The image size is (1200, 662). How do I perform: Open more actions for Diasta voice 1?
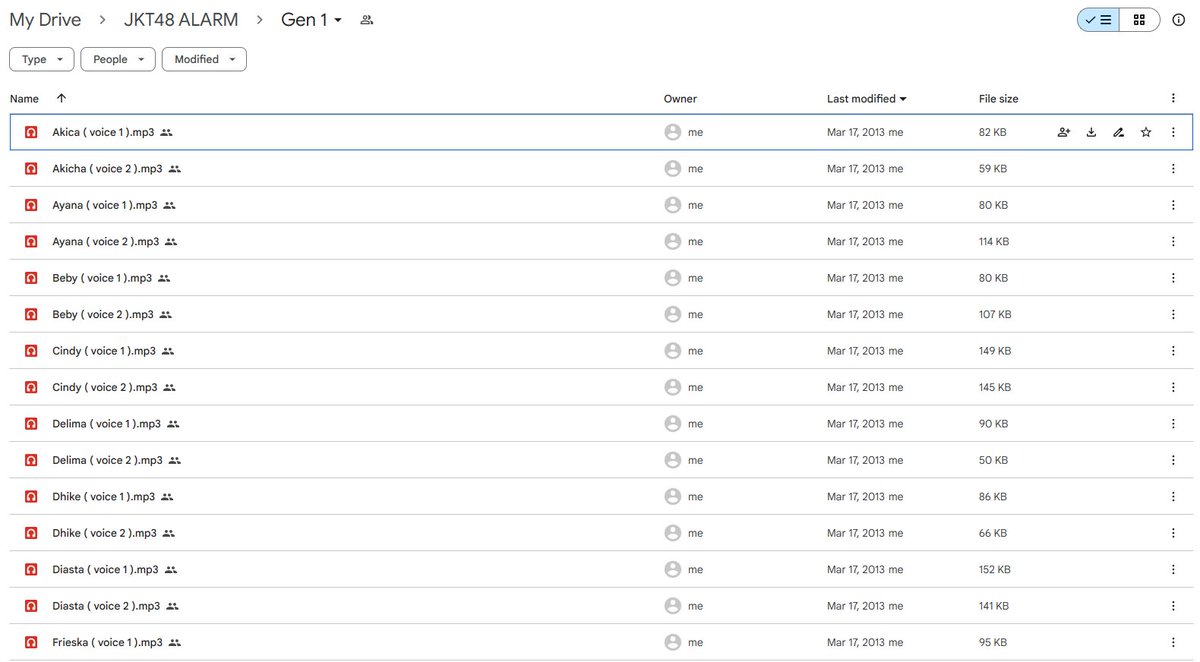pos(1173,570)
